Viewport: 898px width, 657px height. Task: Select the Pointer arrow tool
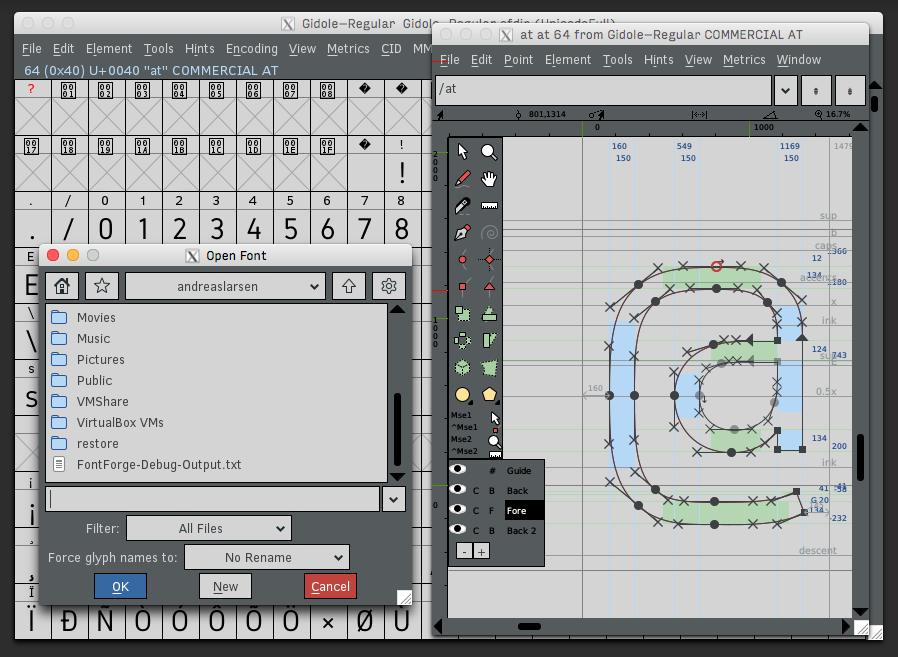click(462, 151)
